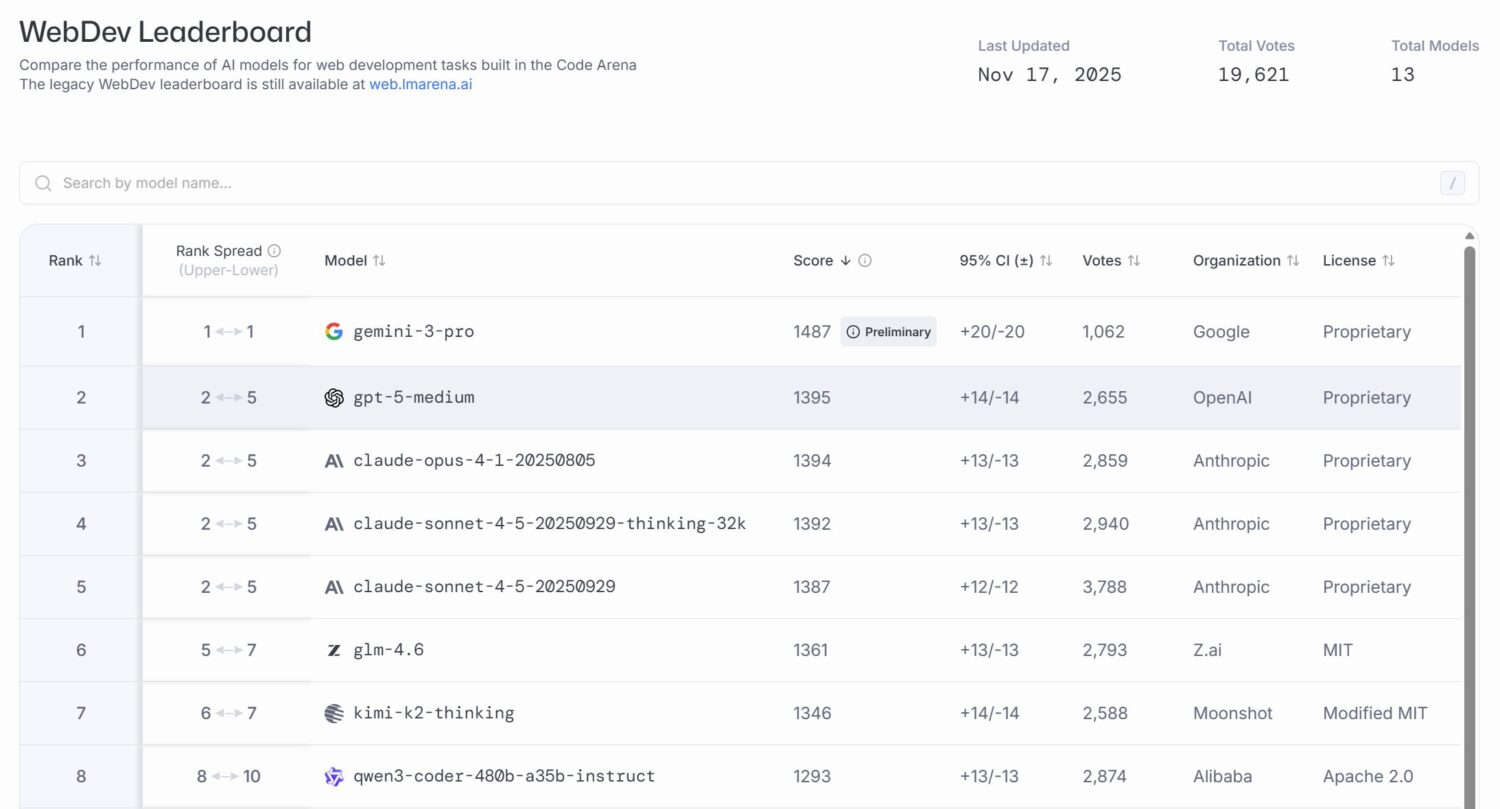Click the votes value 3,788
Screen dimensions: 1500x809
point(1105,587)
